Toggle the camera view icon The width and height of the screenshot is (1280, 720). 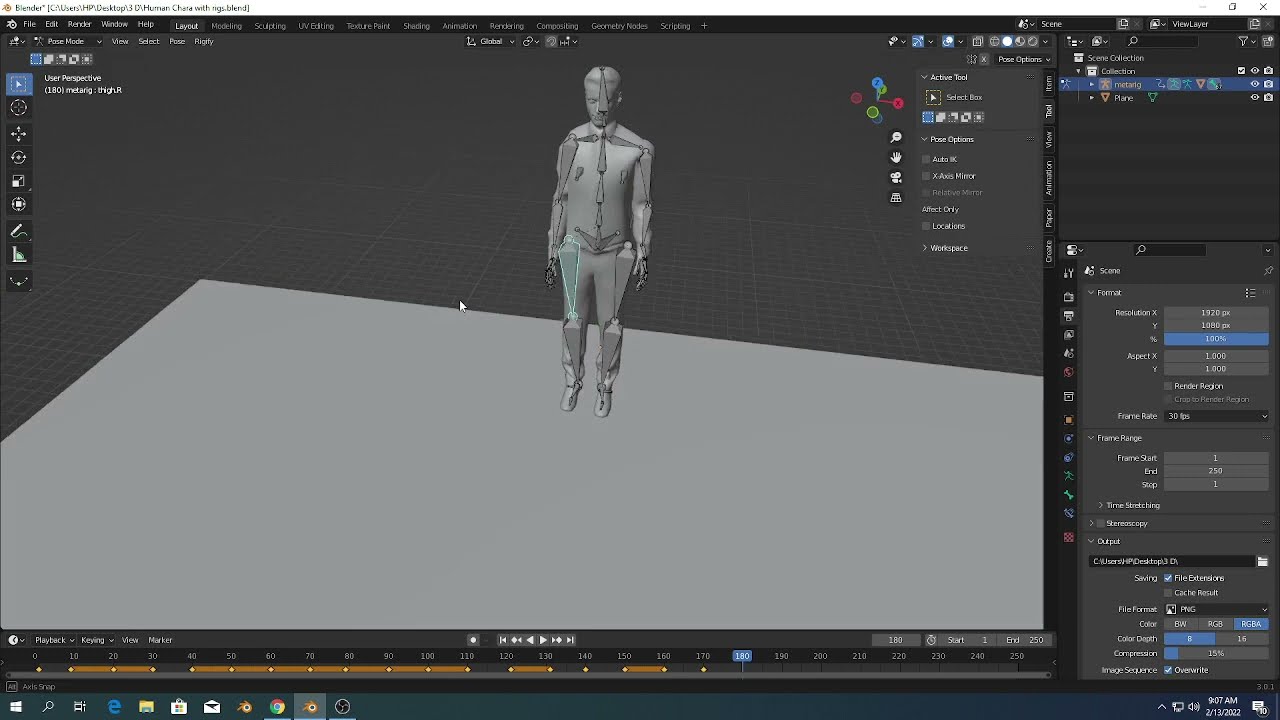(x=896, y=177)
